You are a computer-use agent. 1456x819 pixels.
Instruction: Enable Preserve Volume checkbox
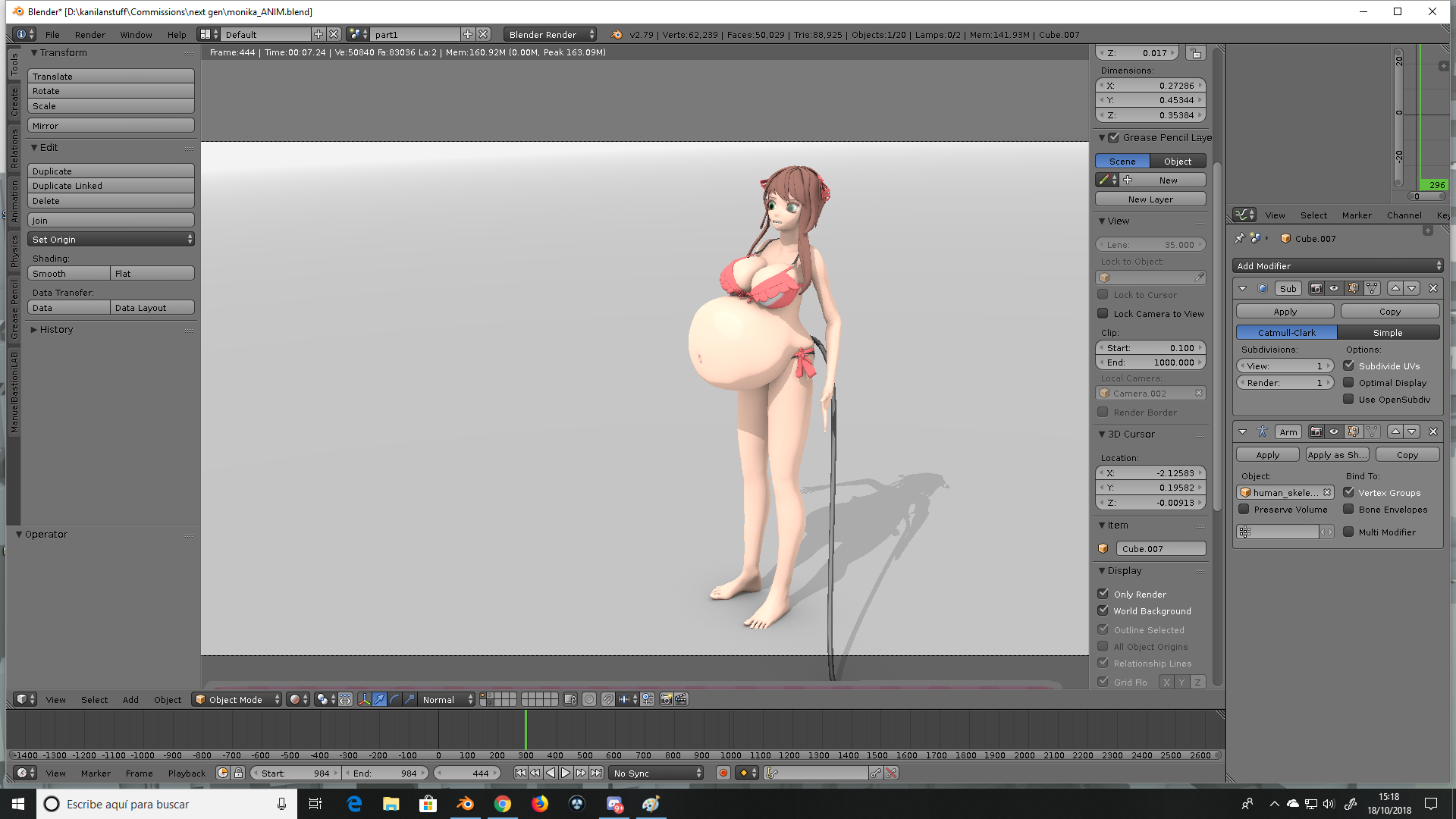[x=1244, y=509]
